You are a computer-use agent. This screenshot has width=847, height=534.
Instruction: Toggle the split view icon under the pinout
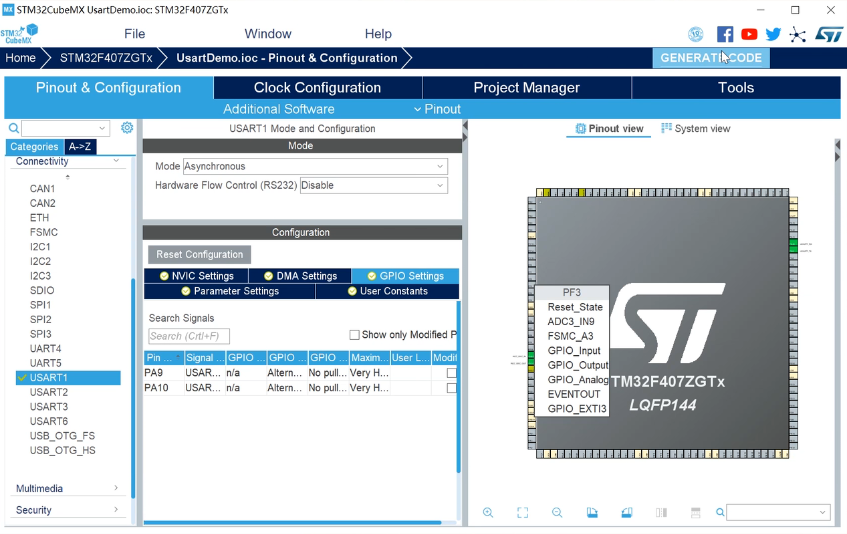point(661,512)
